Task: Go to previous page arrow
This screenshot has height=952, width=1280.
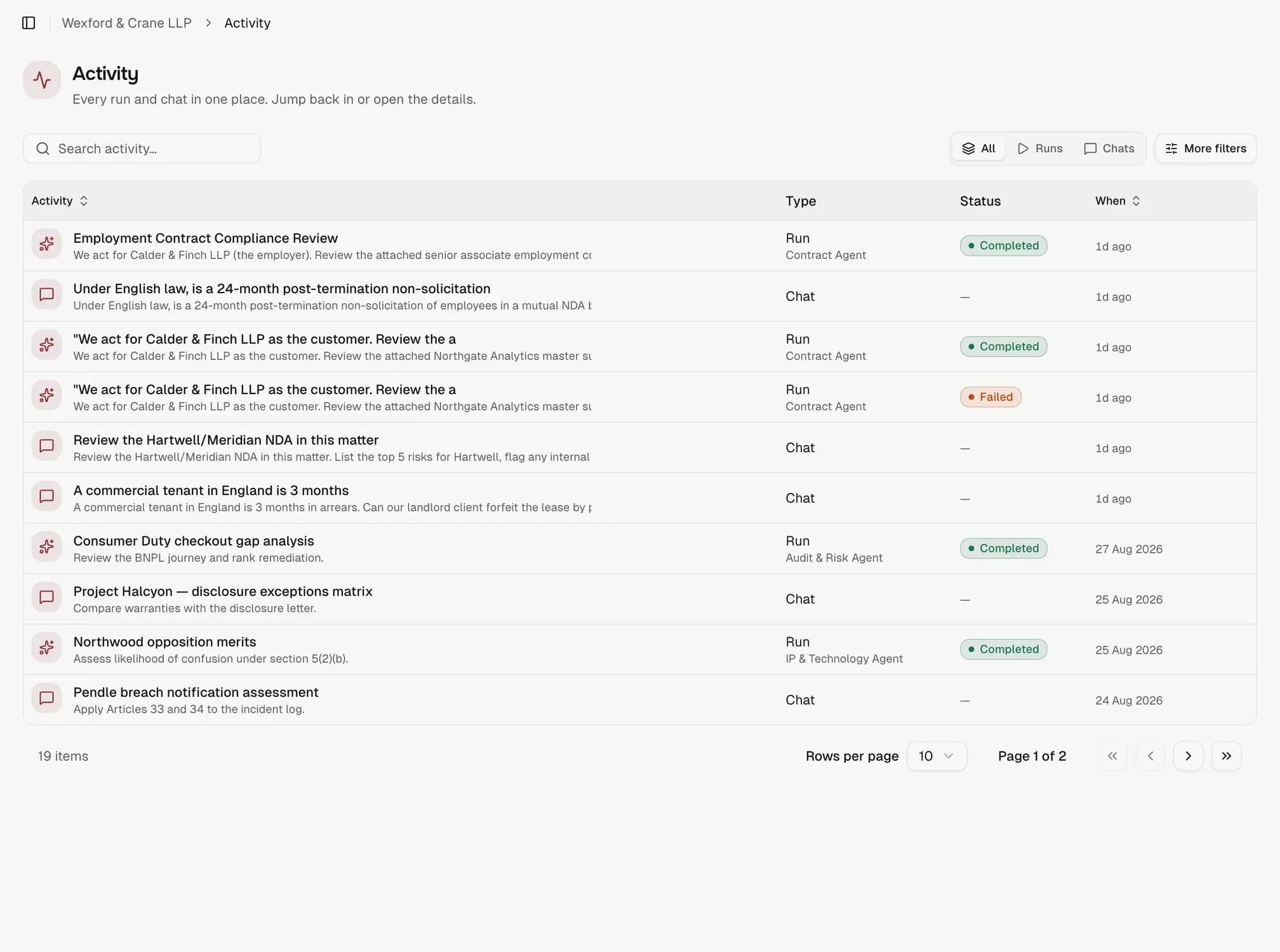Action: 1150,756
